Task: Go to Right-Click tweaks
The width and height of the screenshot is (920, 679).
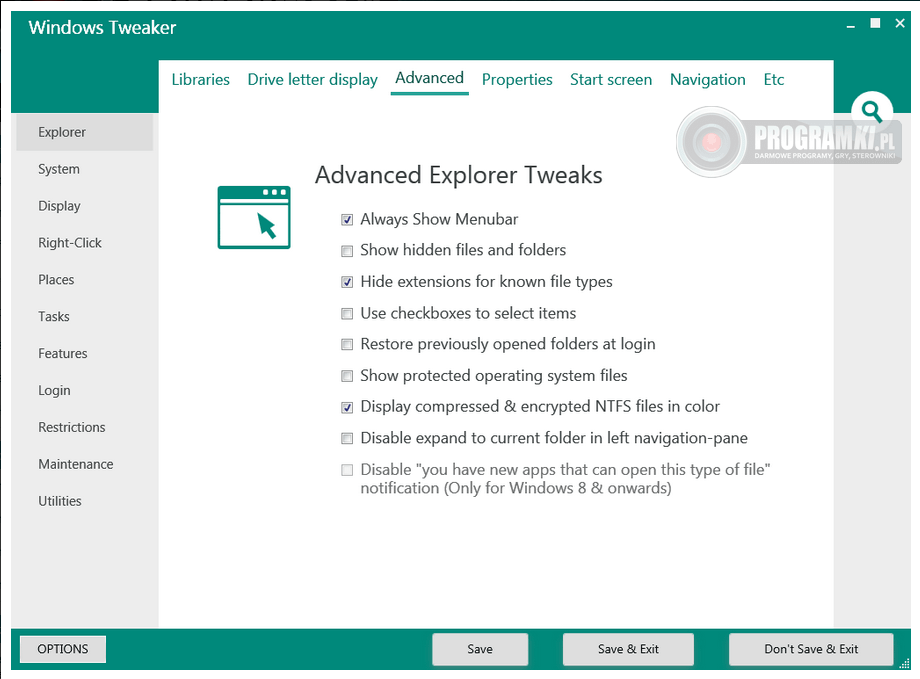Action: [x=84, y=243]
